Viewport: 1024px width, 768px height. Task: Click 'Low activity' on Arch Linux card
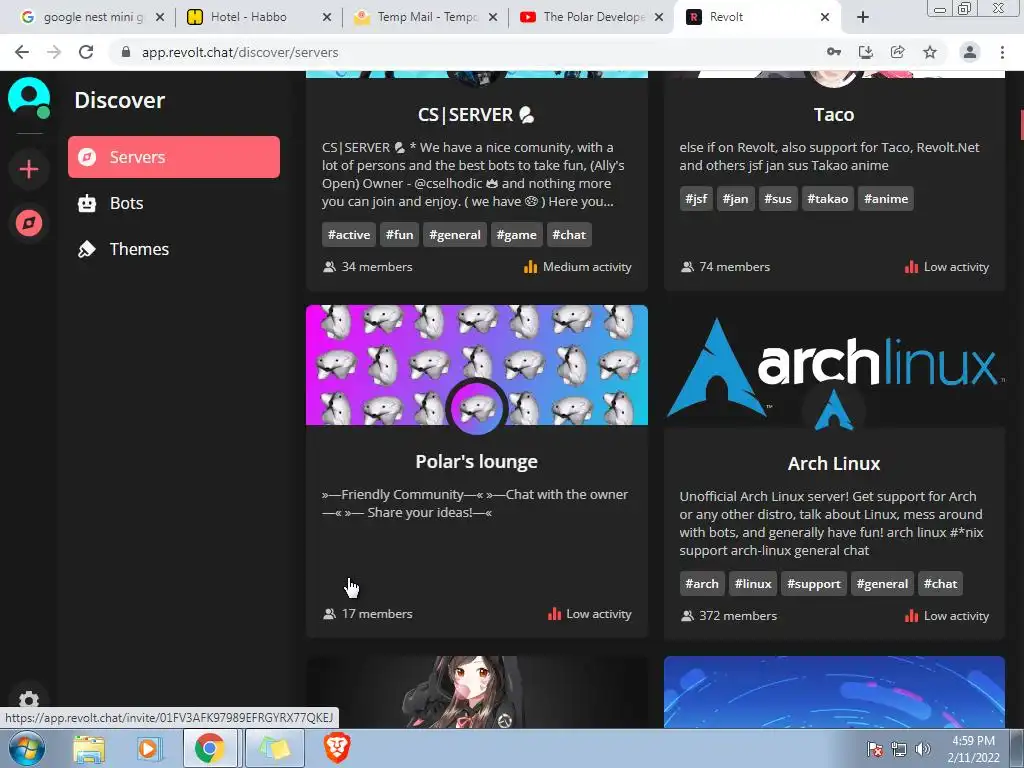[x=947, y=616]
